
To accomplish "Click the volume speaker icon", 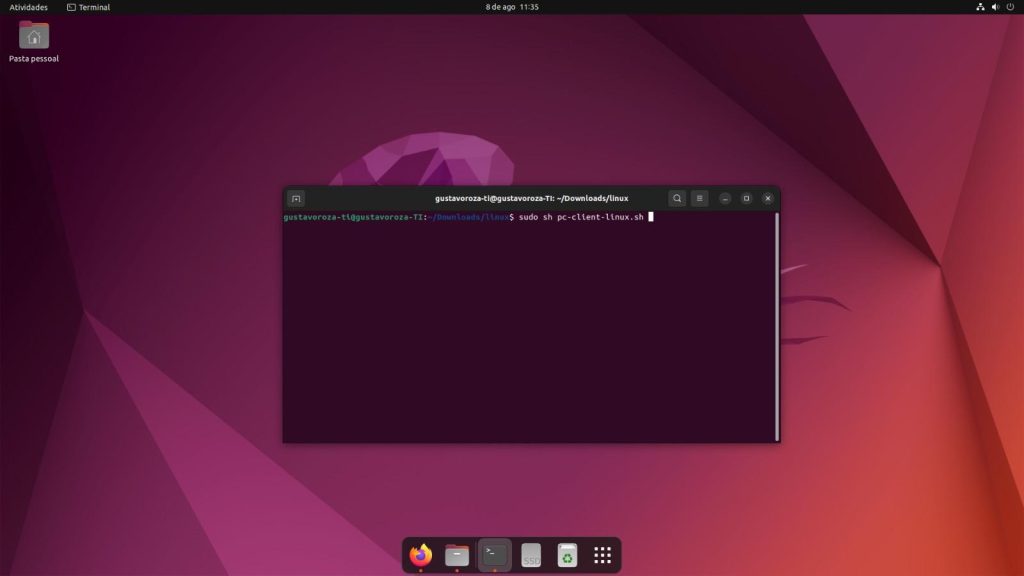I will coord(995,7).
